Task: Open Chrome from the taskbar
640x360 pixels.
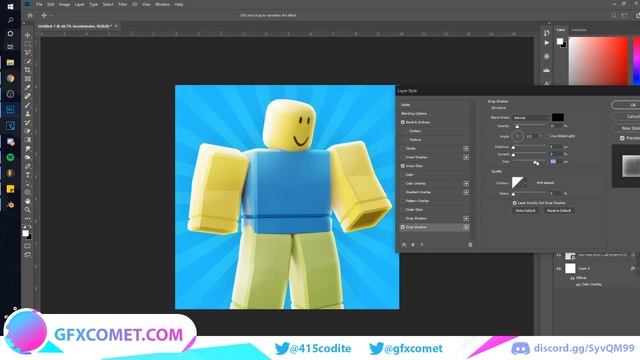Action: point(10,78)
